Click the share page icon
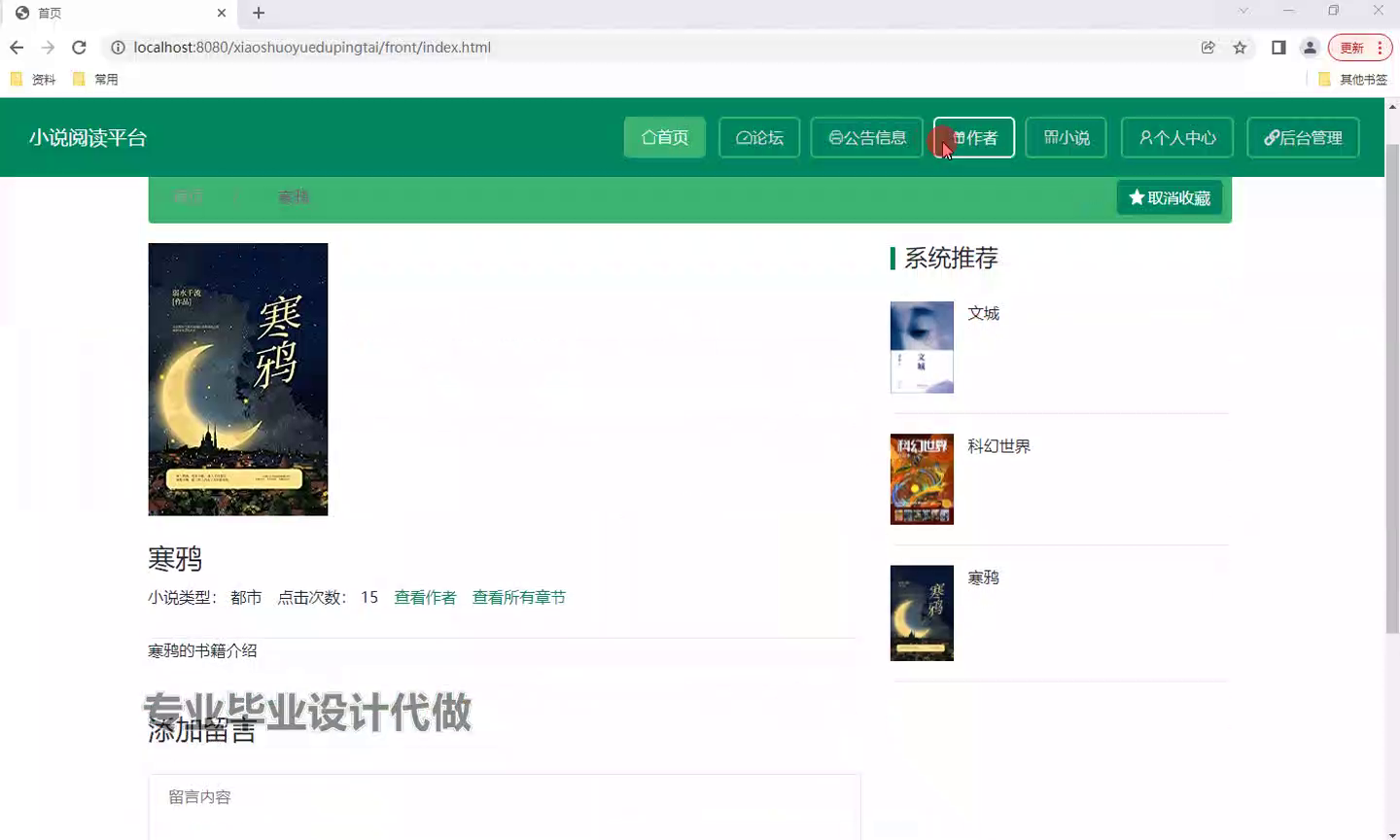This screenshot has width=1400, height=840. 1208,47
